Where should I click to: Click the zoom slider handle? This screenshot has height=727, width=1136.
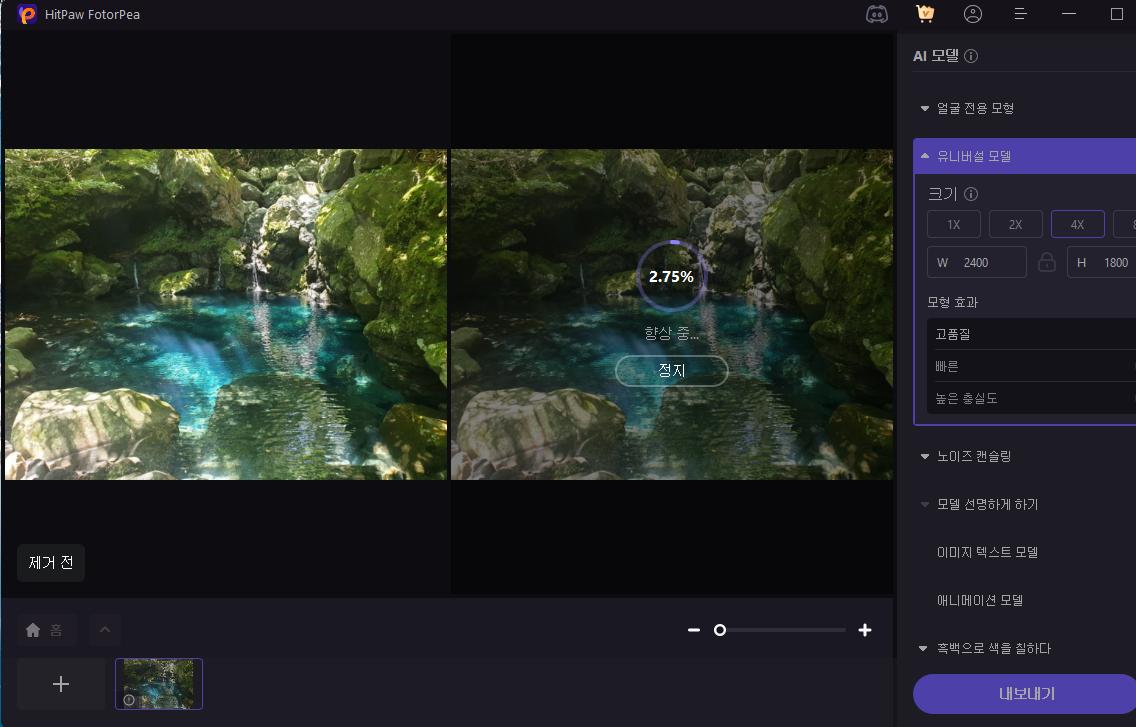point(719,630)
